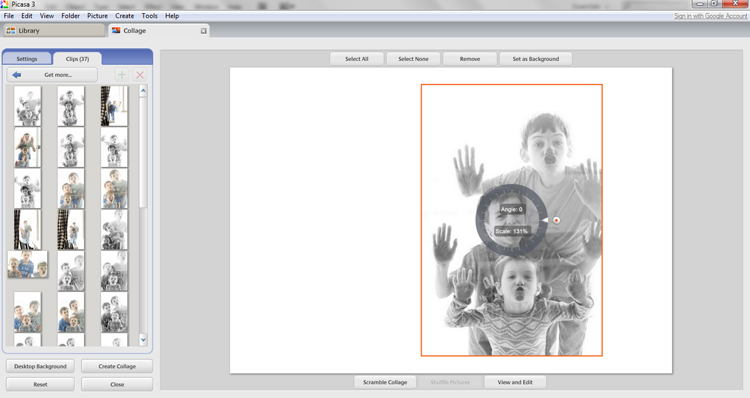Open the Tools menu
750x398 pixels.
pos(149,16)
